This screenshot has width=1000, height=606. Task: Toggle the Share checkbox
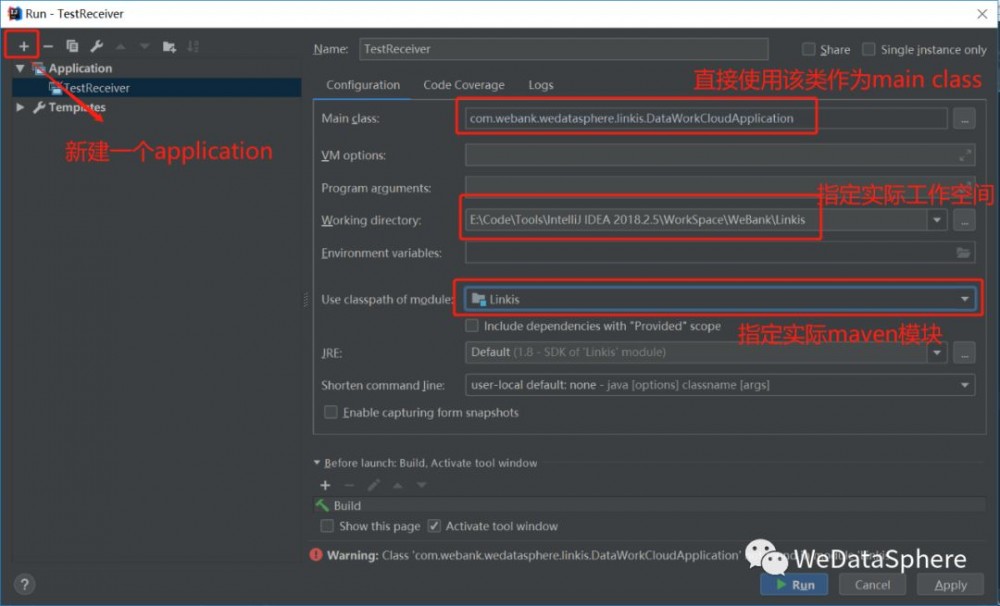tap(808, 49)
